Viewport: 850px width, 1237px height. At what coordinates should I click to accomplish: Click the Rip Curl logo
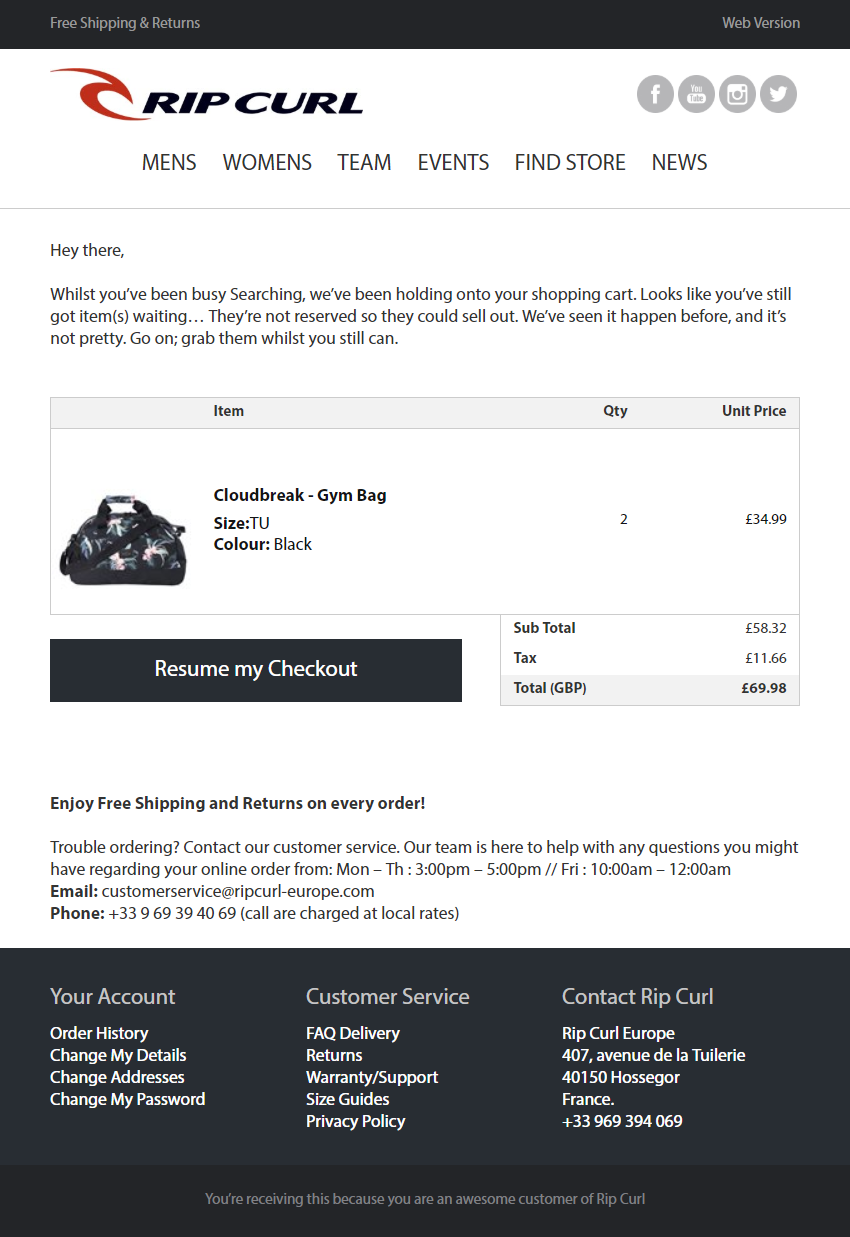206,94
